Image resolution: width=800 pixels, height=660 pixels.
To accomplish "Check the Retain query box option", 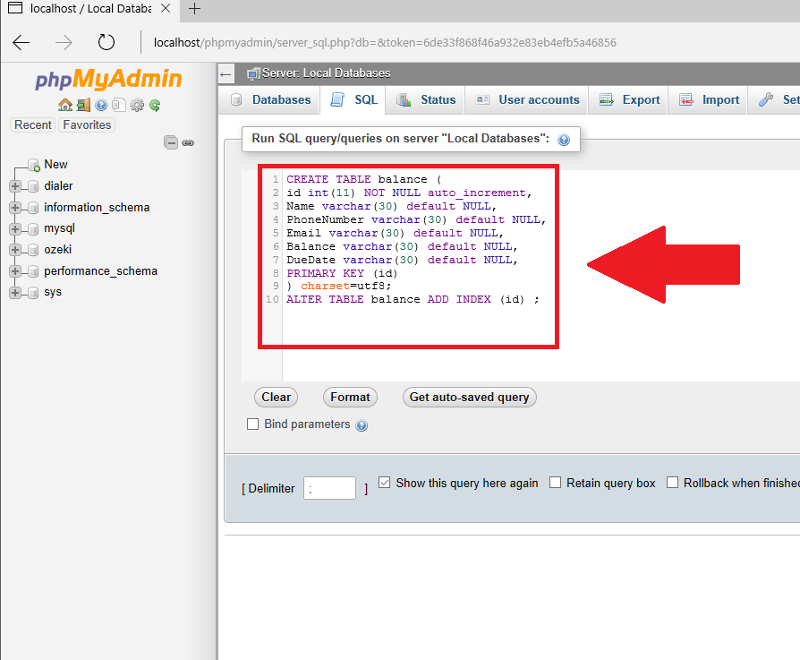I will coord(555,482).
